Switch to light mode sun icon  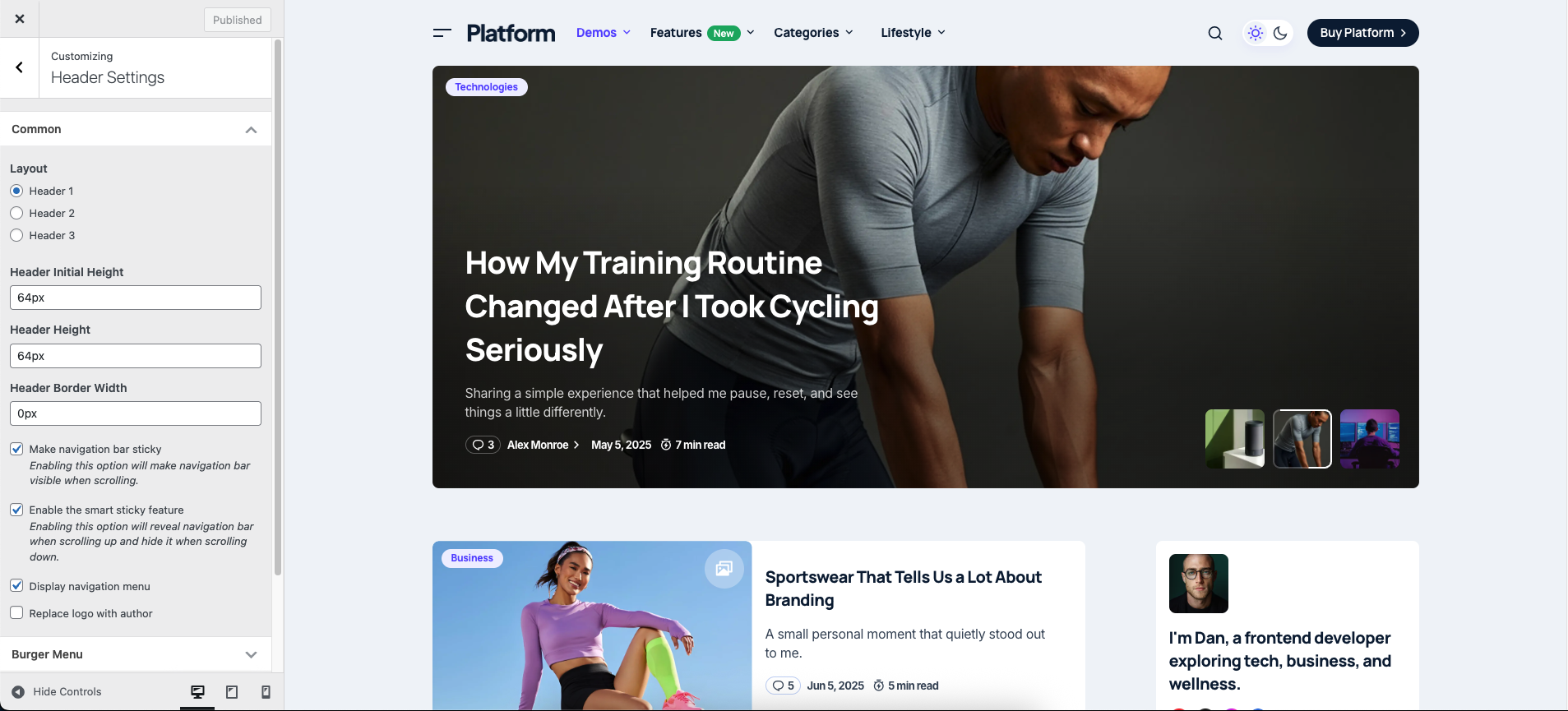coord(1255,33)
